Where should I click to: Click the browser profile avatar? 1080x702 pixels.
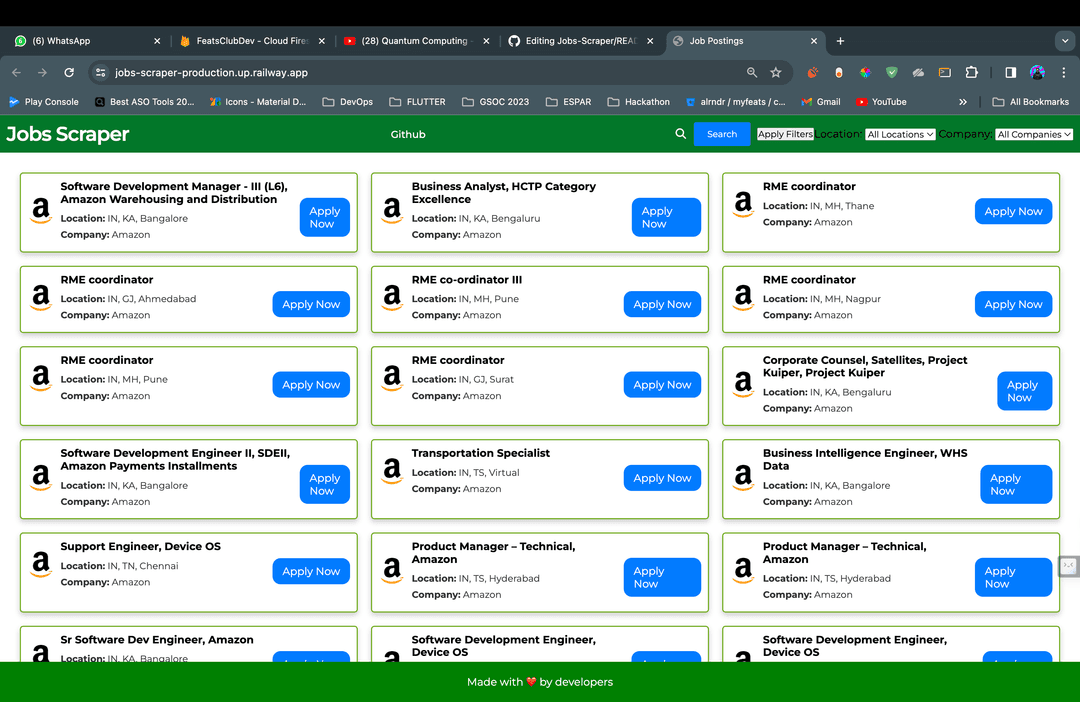pos(1037,72)
